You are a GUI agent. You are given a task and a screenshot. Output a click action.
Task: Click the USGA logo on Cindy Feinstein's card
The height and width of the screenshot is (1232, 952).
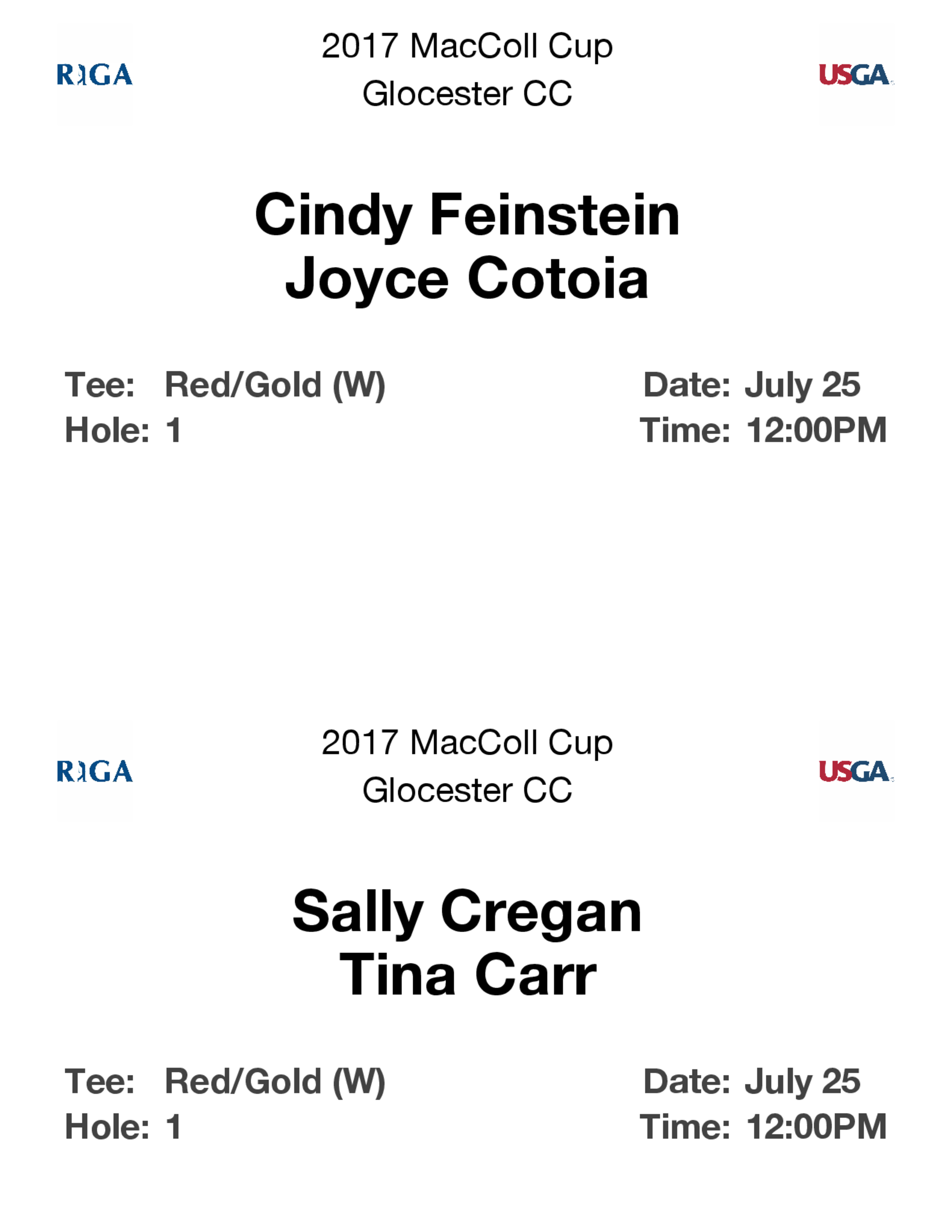tap(855, 75)
